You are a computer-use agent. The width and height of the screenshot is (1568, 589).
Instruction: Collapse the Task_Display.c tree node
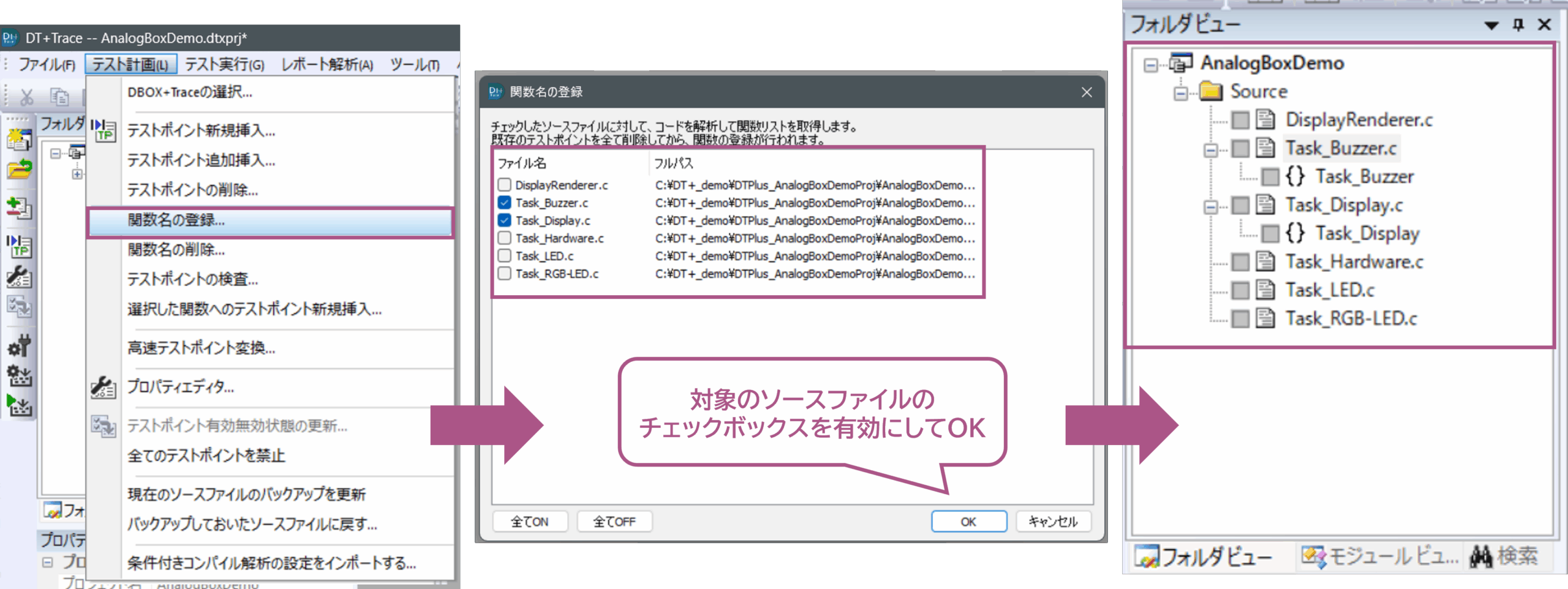(1210, 206)
